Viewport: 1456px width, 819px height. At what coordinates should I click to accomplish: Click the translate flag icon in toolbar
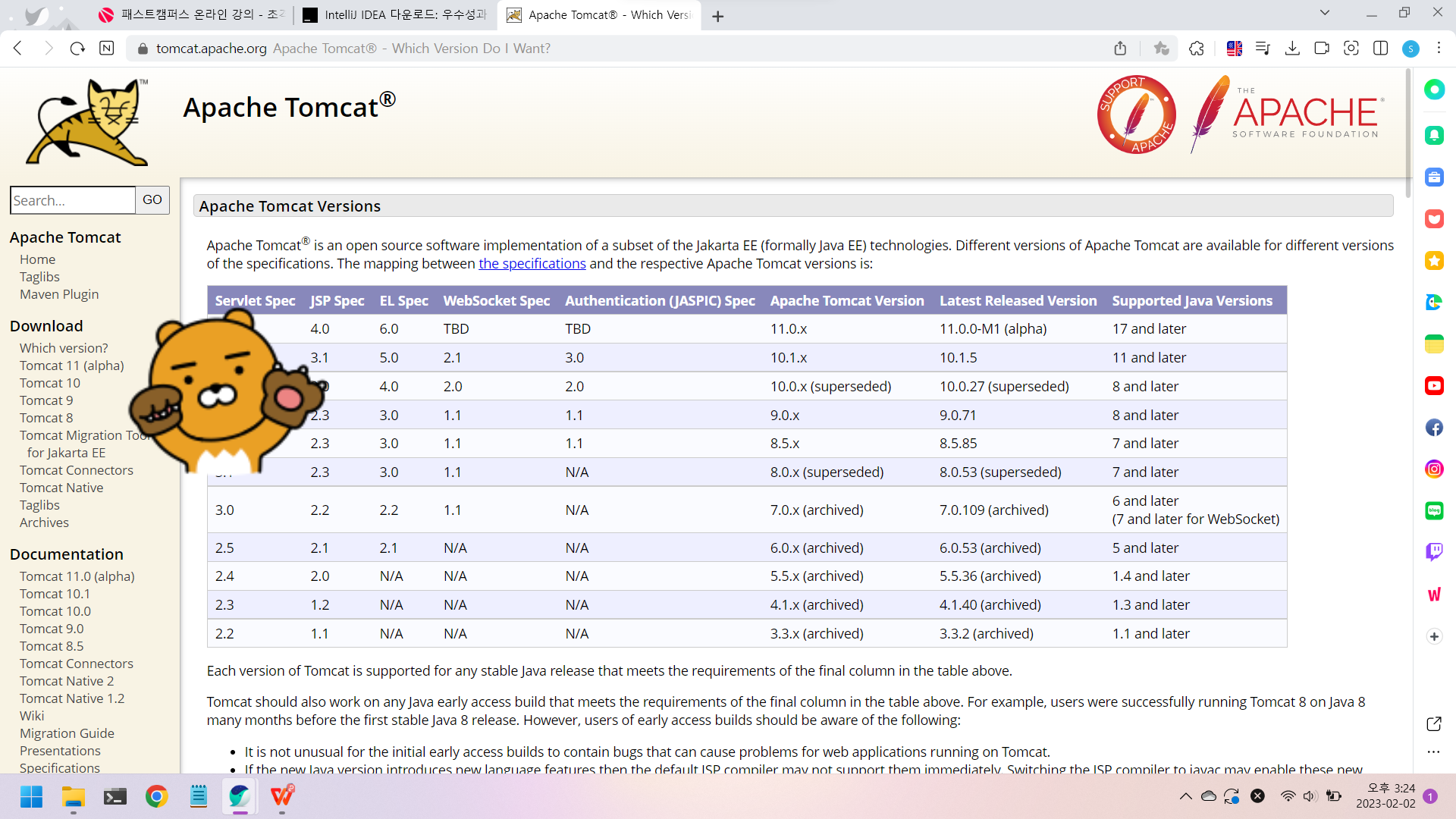[1235, 49]
